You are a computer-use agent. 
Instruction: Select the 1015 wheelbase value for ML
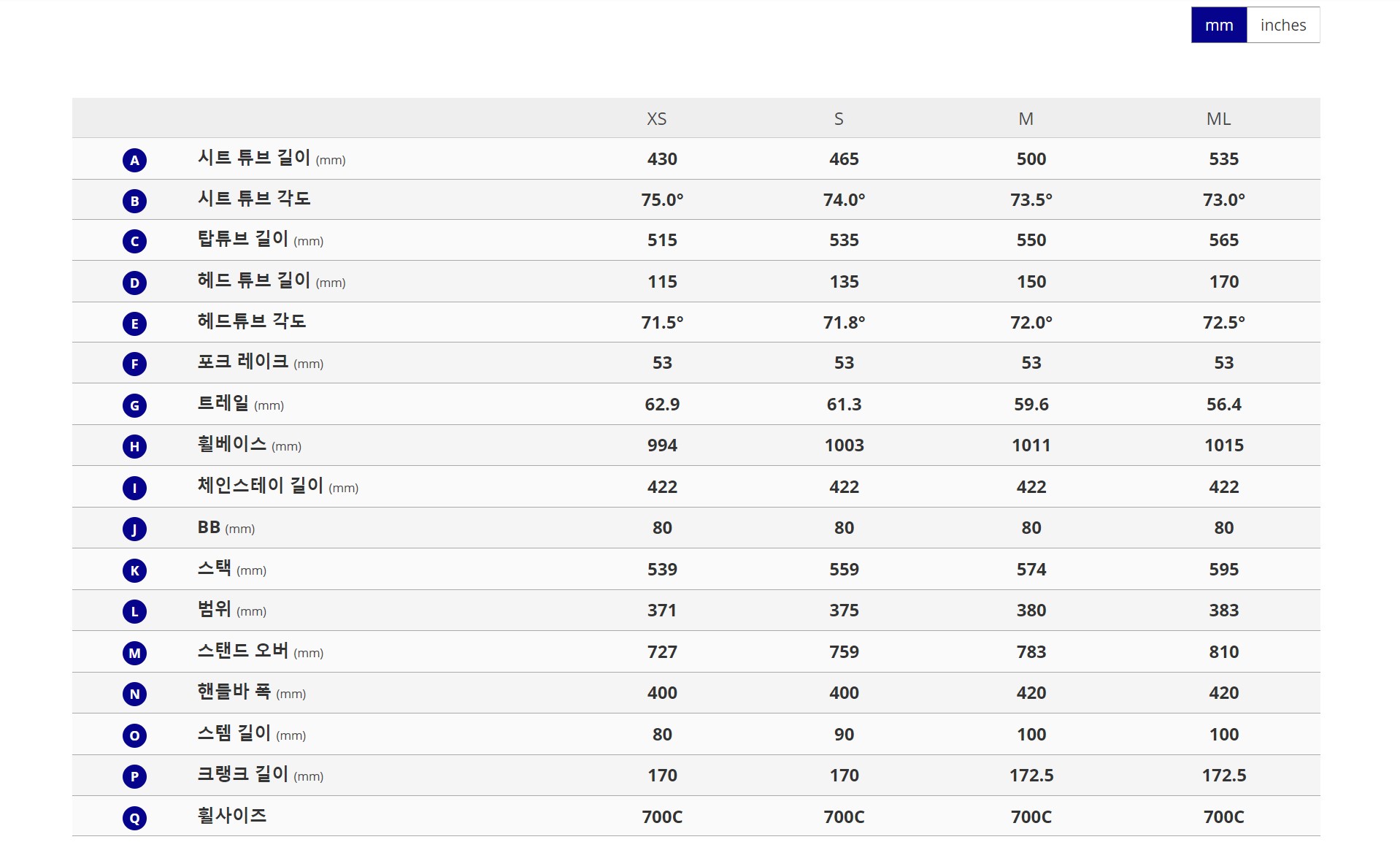(1223, 445)
